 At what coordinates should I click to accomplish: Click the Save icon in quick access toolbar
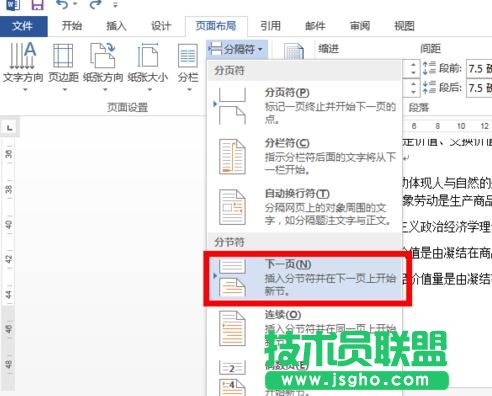tap(37, 5)
